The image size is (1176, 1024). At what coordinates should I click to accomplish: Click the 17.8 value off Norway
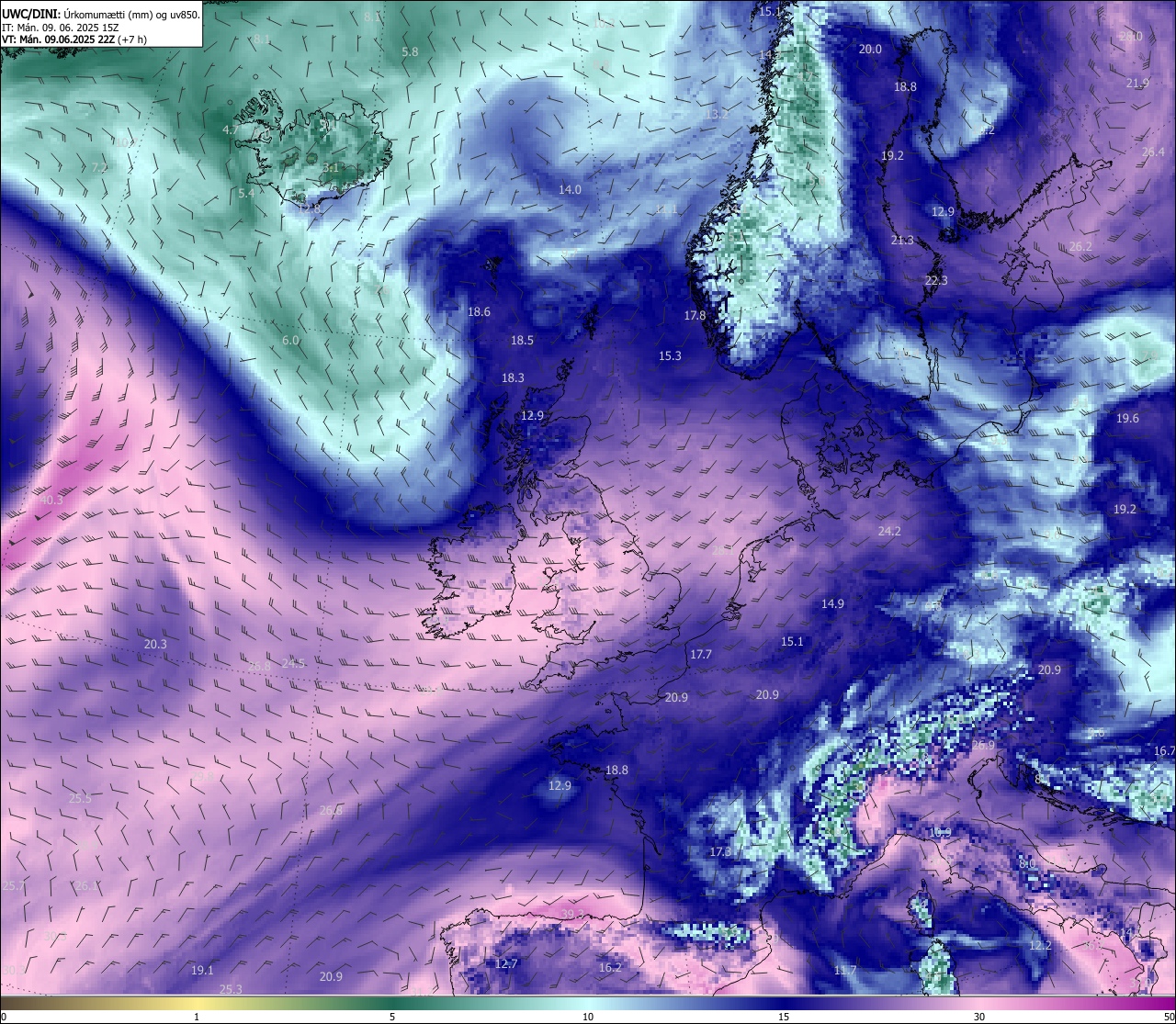pyautogui.click(x=695, y=316)
